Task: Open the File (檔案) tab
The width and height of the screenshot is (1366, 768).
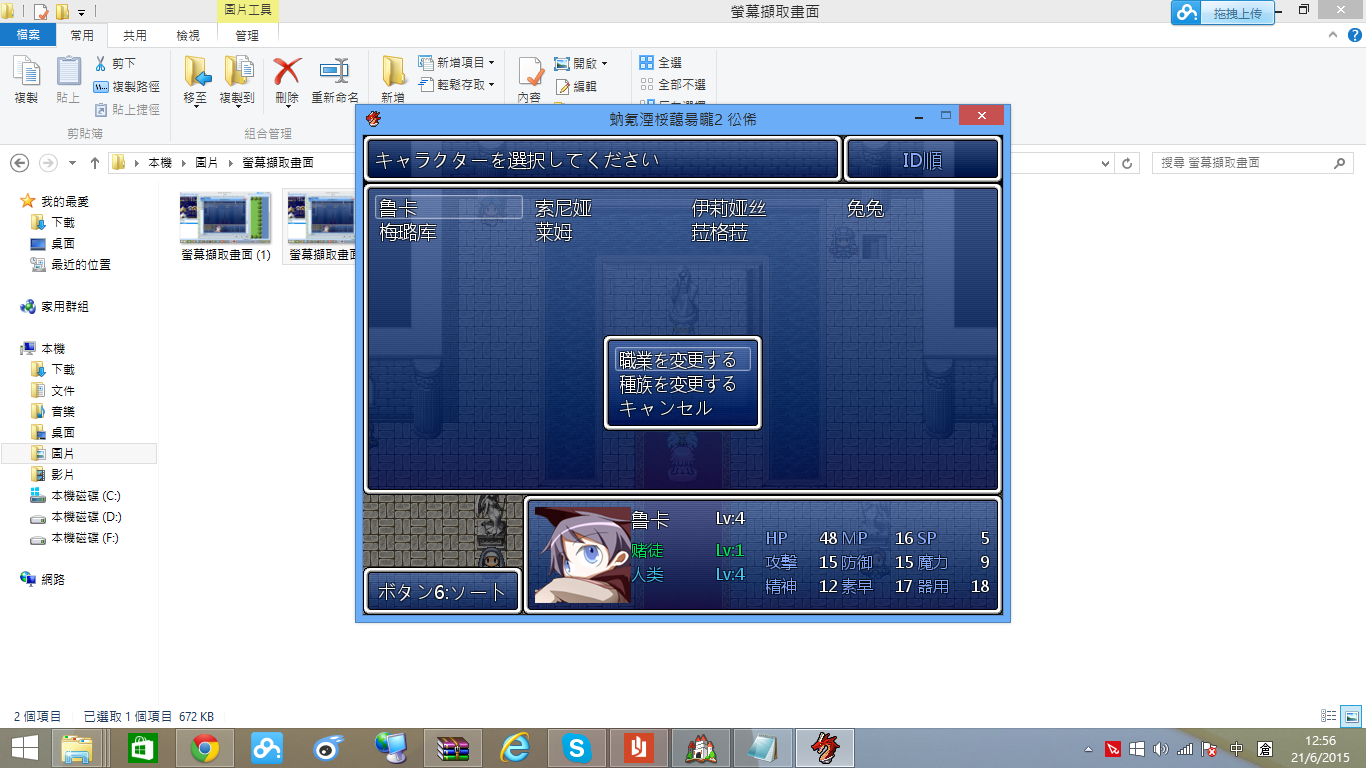Action: tap(28, 35)
